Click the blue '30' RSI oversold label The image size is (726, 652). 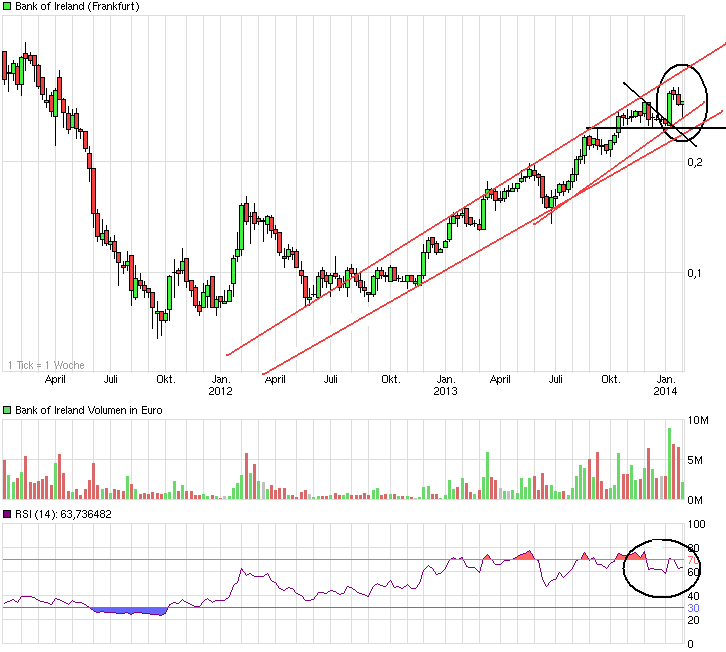693,608
